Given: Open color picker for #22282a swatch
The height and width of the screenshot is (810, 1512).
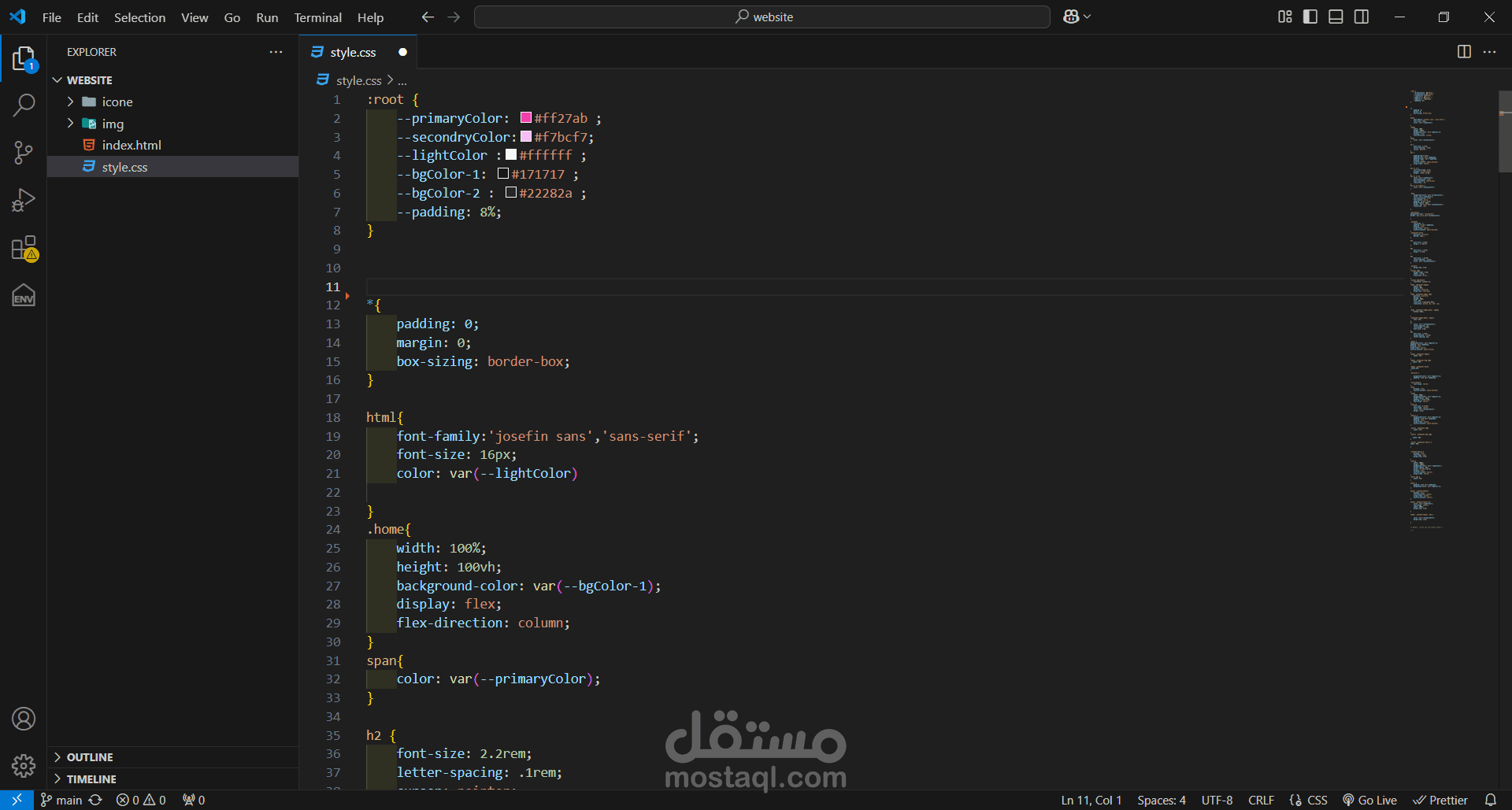Looking at the screenshot, I should 511,192.
